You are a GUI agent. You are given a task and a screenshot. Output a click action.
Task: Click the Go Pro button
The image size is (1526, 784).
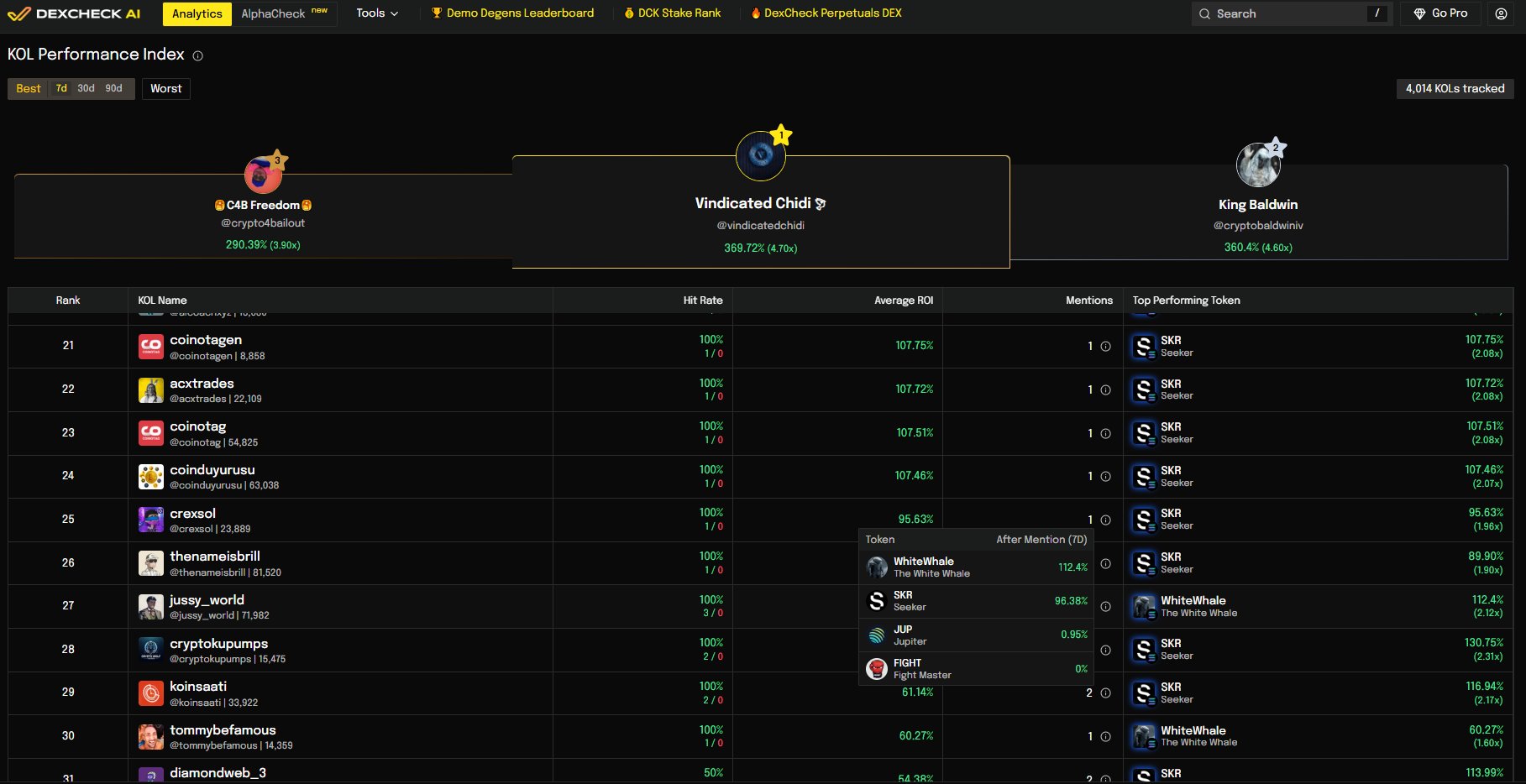[x=1440, y=13]
